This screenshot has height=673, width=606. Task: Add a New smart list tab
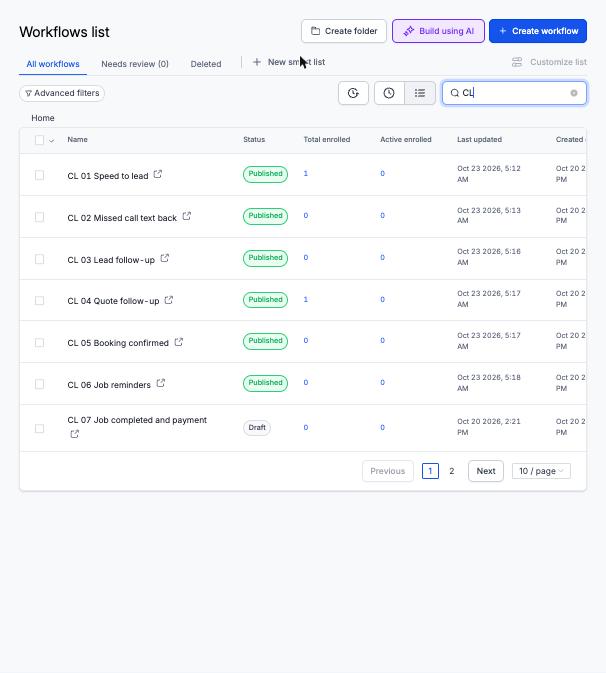click(289, 62)
